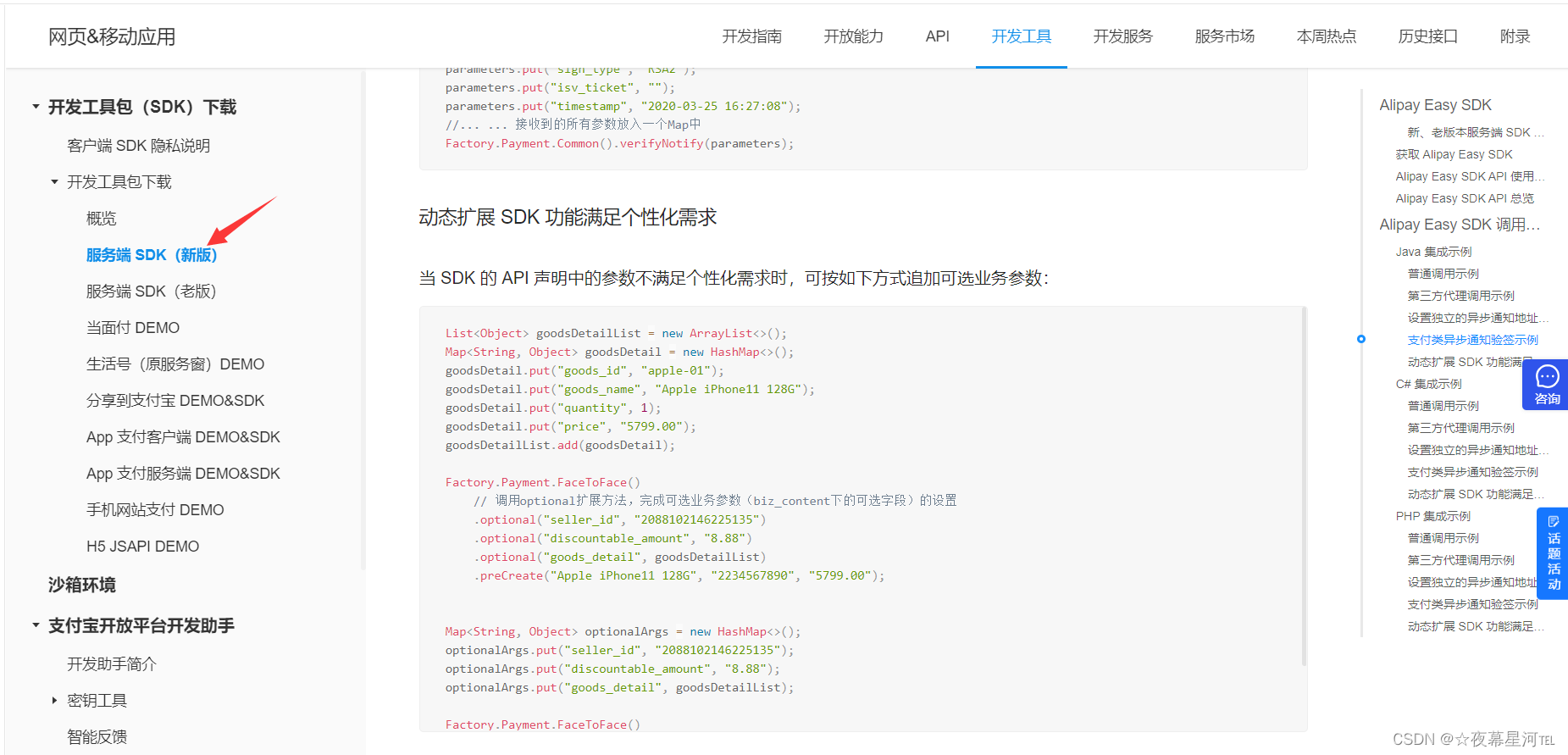Screen dimensions: 1568x755
Task: Jump to Java 集成示例 outline link
Action: click(1433, 252)
